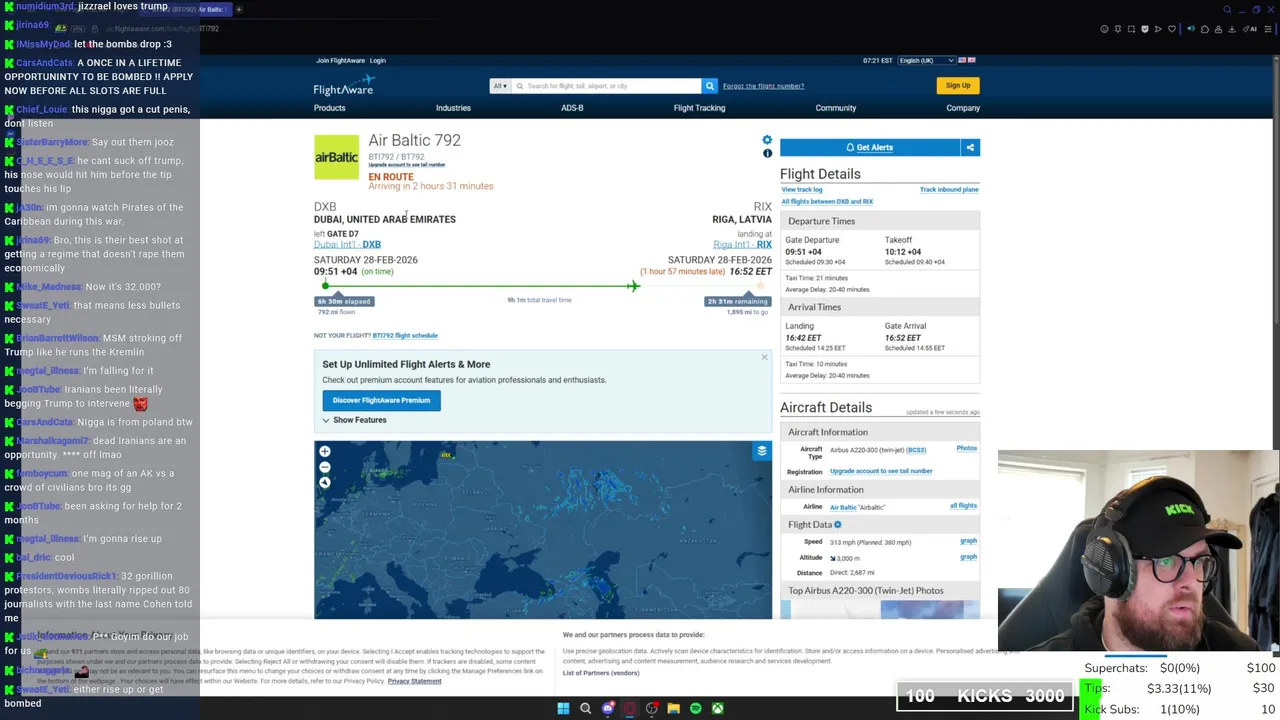
Task: Open File Explorer from the taskbar
Action: 673,708
